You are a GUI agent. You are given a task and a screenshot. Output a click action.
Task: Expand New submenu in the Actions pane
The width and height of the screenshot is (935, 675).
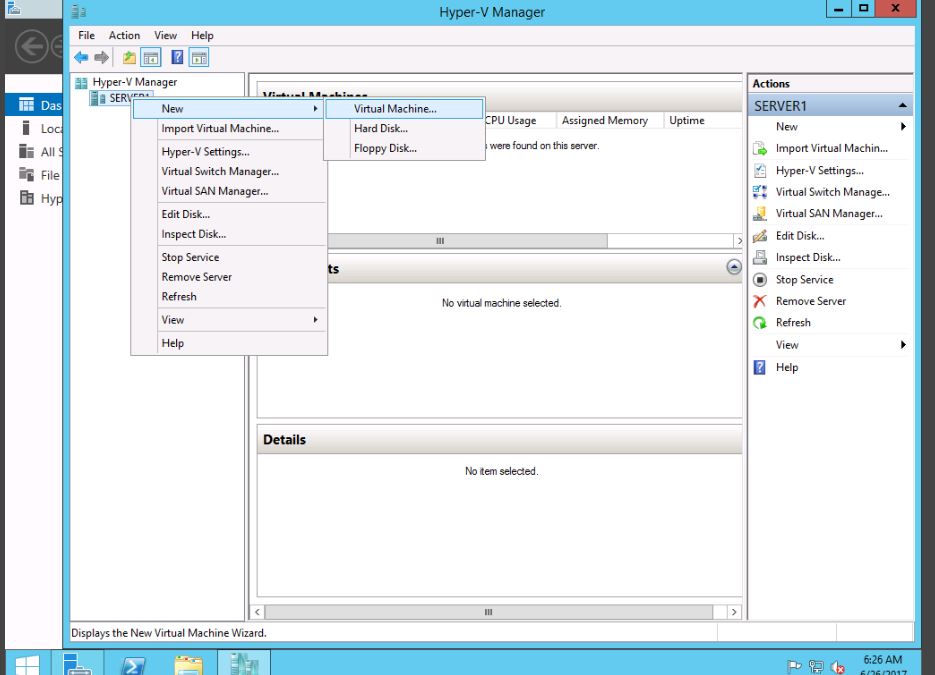pyautogui.click(x=831, y=126)
